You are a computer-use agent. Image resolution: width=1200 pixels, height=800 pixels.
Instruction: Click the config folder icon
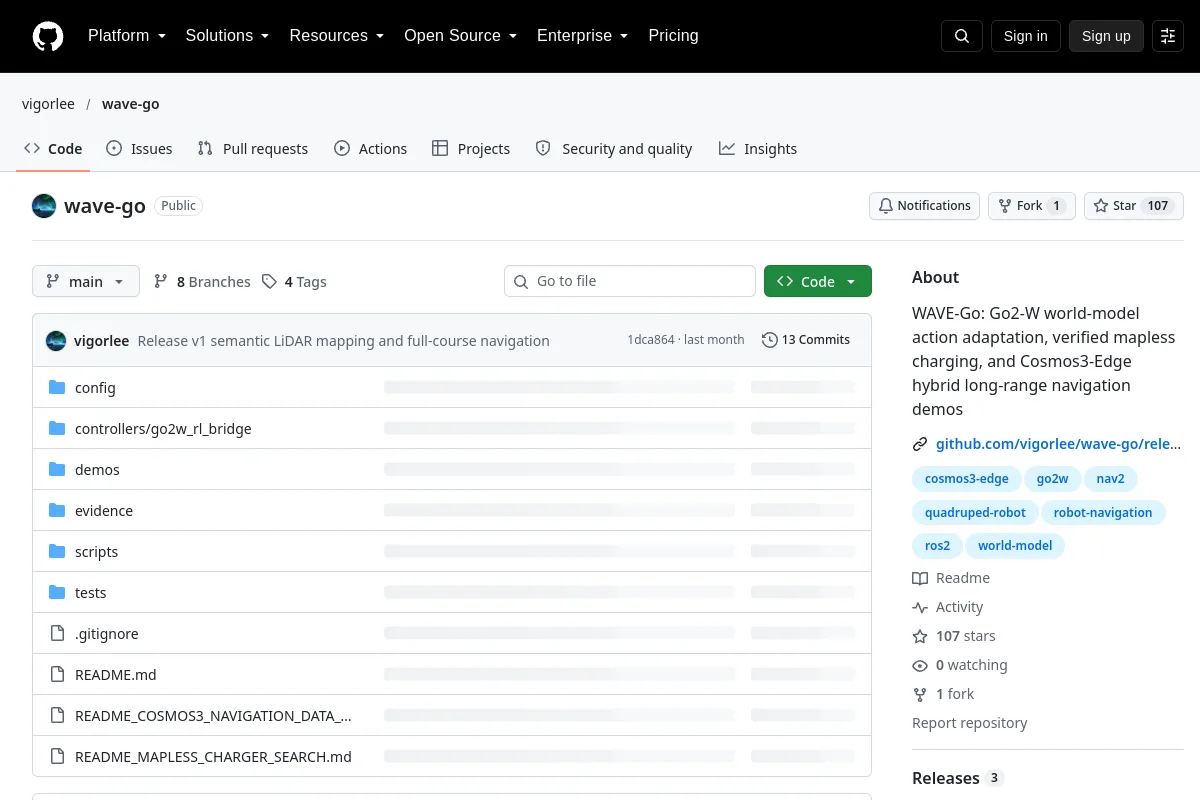tap(57, 388)
